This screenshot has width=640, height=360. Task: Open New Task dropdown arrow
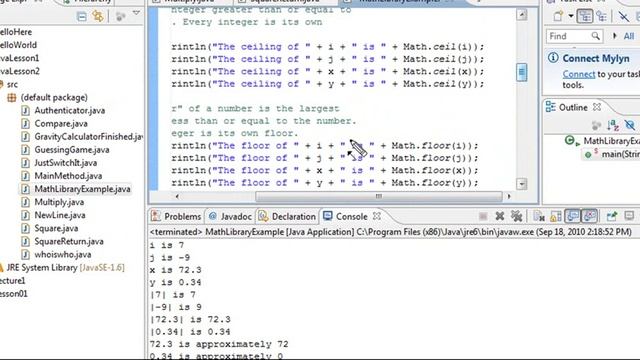click(x=571, y=16)
